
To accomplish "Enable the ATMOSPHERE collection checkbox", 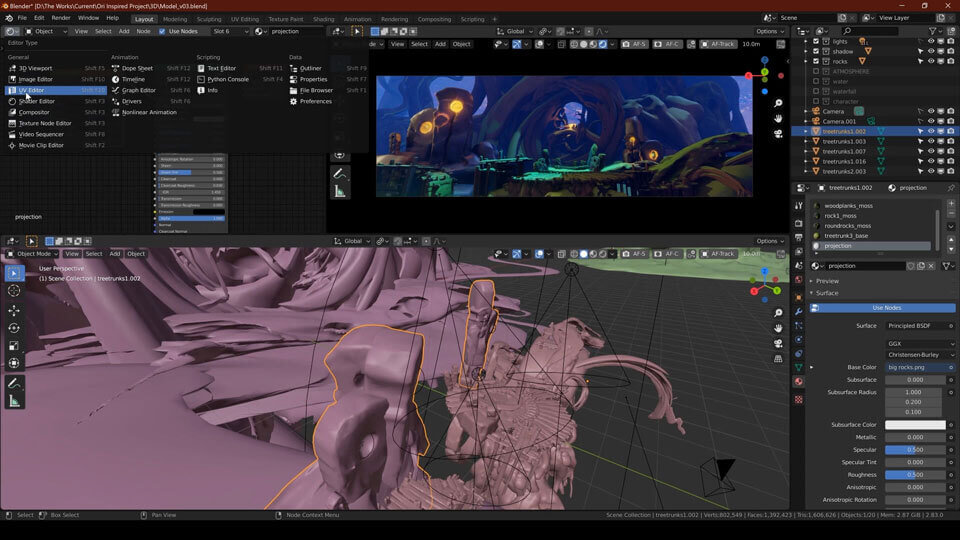I will click(816, 72).
